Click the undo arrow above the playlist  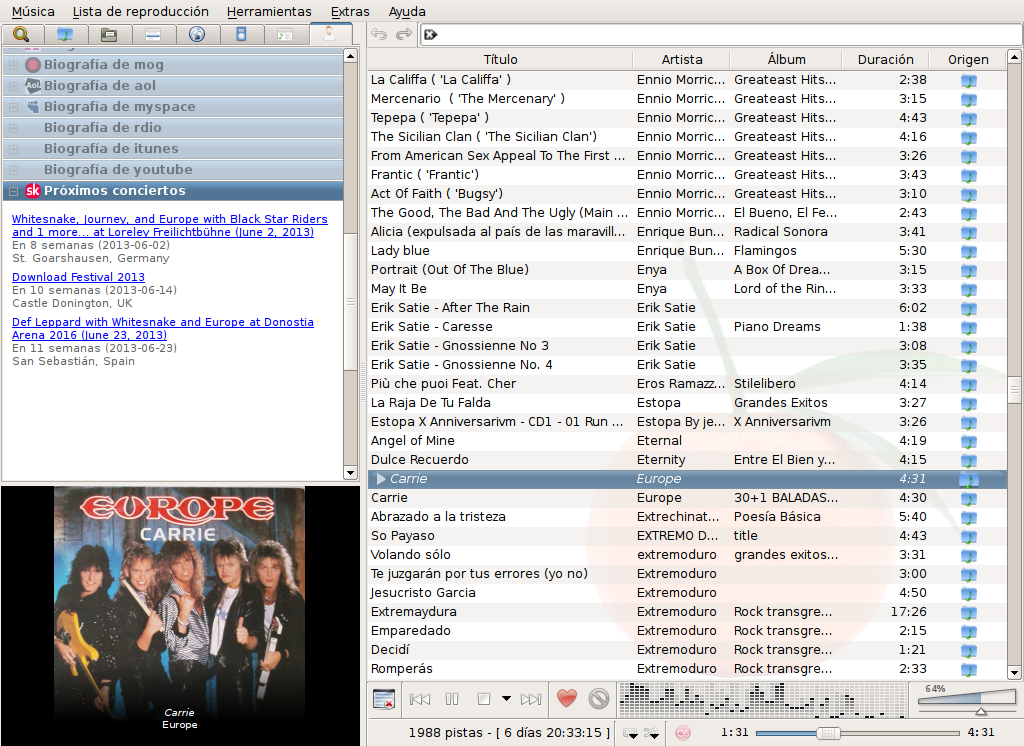point(379,35)
